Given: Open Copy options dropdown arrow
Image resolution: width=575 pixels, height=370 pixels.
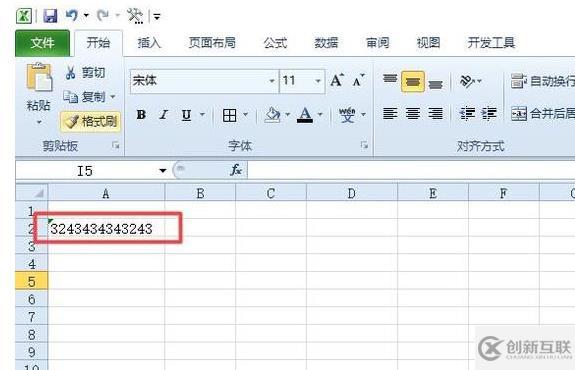Looking at the screenshot, I should [x=113, y=97].
